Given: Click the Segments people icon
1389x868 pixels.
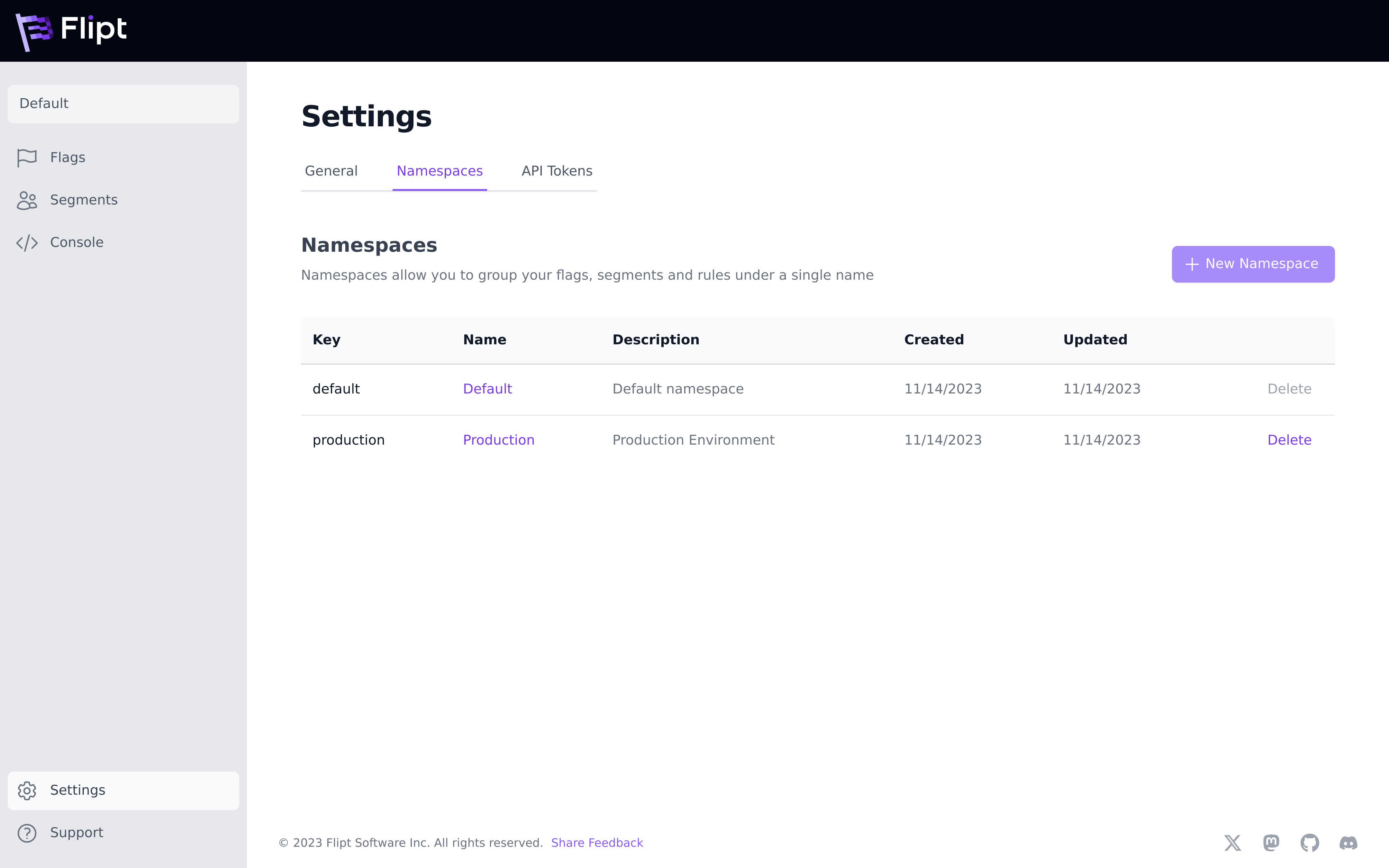Looking at the screenshot, I should 27,200.
